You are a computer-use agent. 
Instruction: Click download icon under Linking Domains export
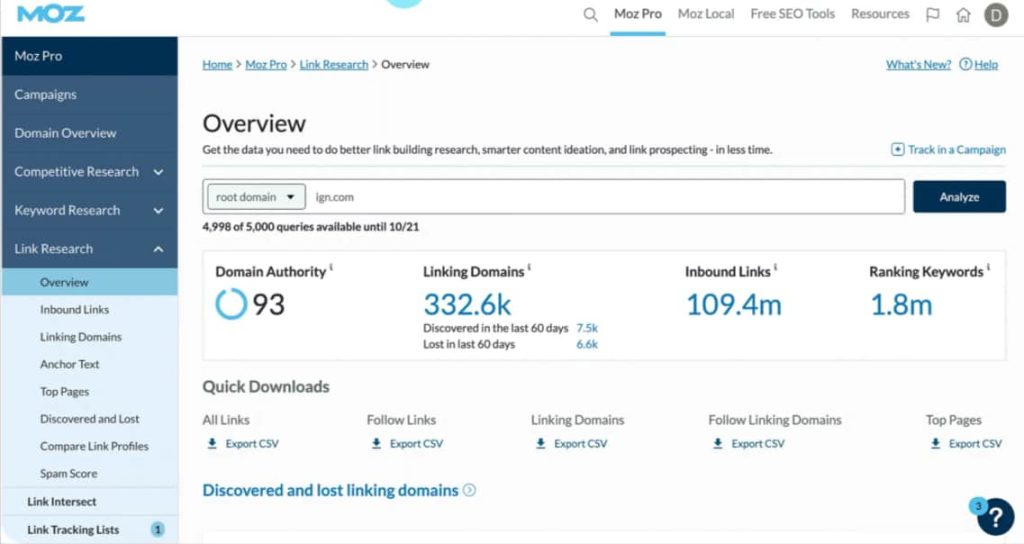[540, 443]
